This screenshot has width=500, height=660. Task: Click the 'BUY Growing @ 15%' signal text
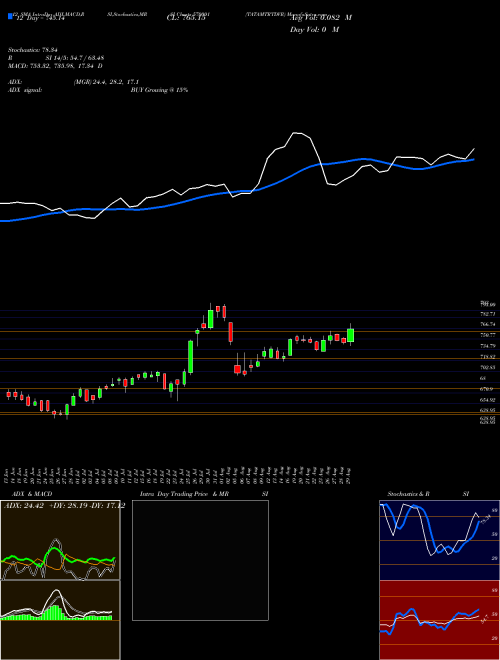tap(159, 90)
